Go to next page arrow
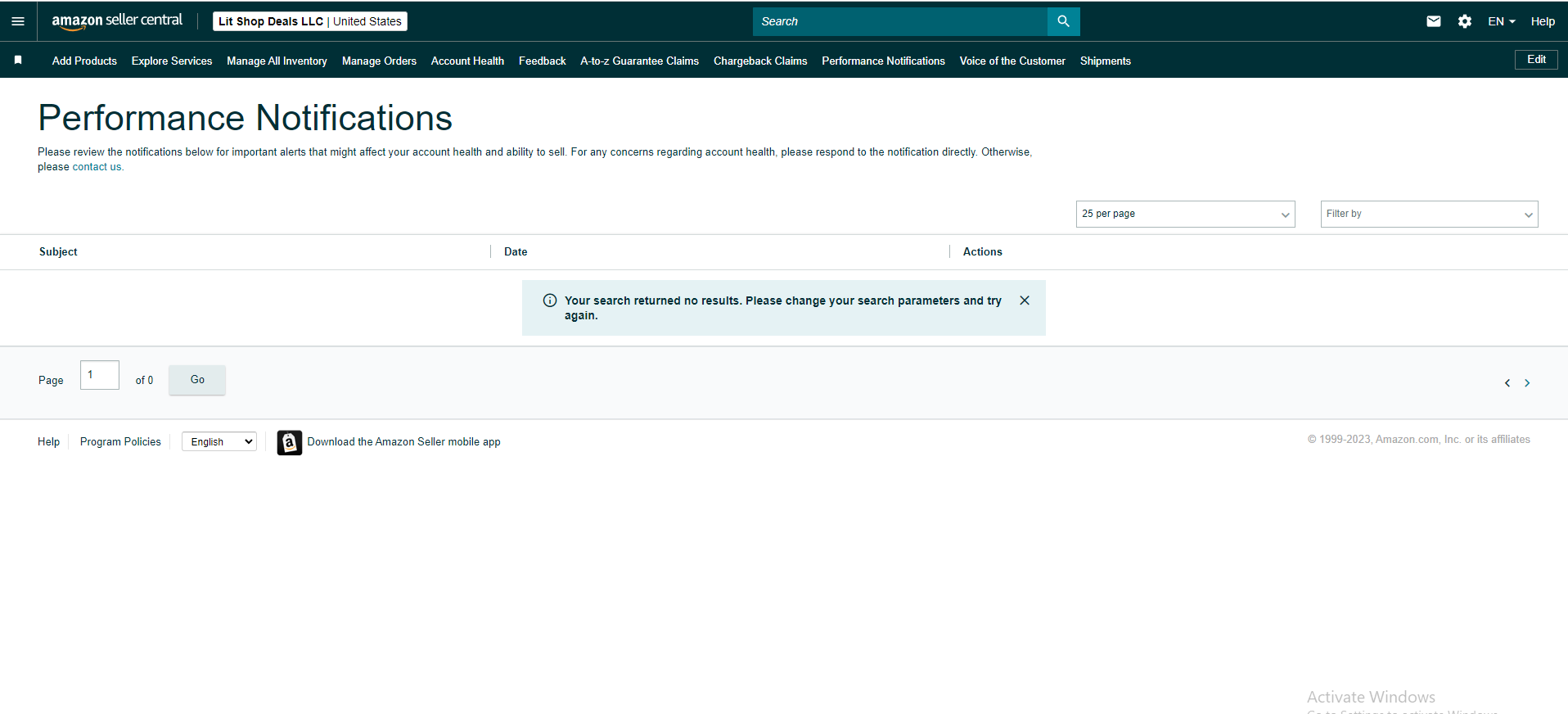The image size is (1568, 714). [x=1527, y=383]
